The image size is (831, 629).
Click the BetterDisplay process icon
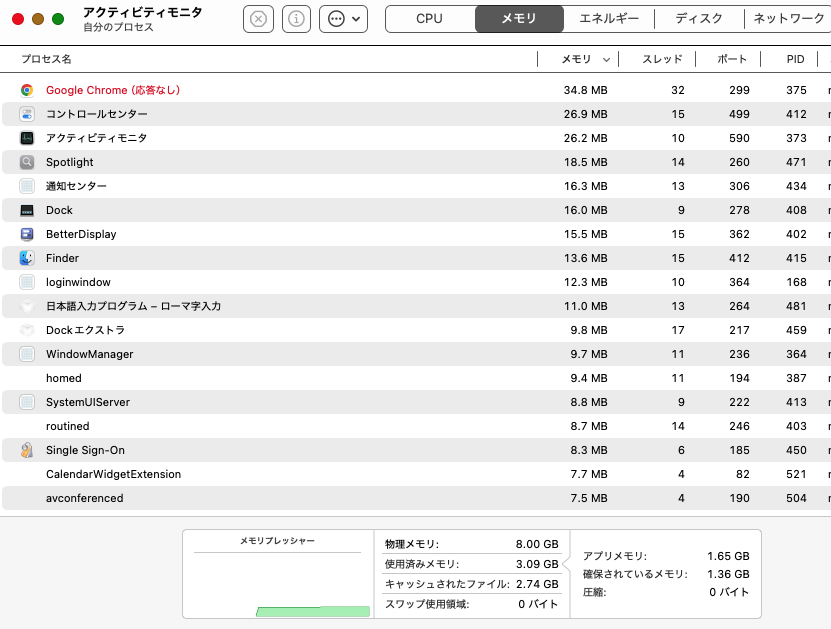[x=27, y=234]
